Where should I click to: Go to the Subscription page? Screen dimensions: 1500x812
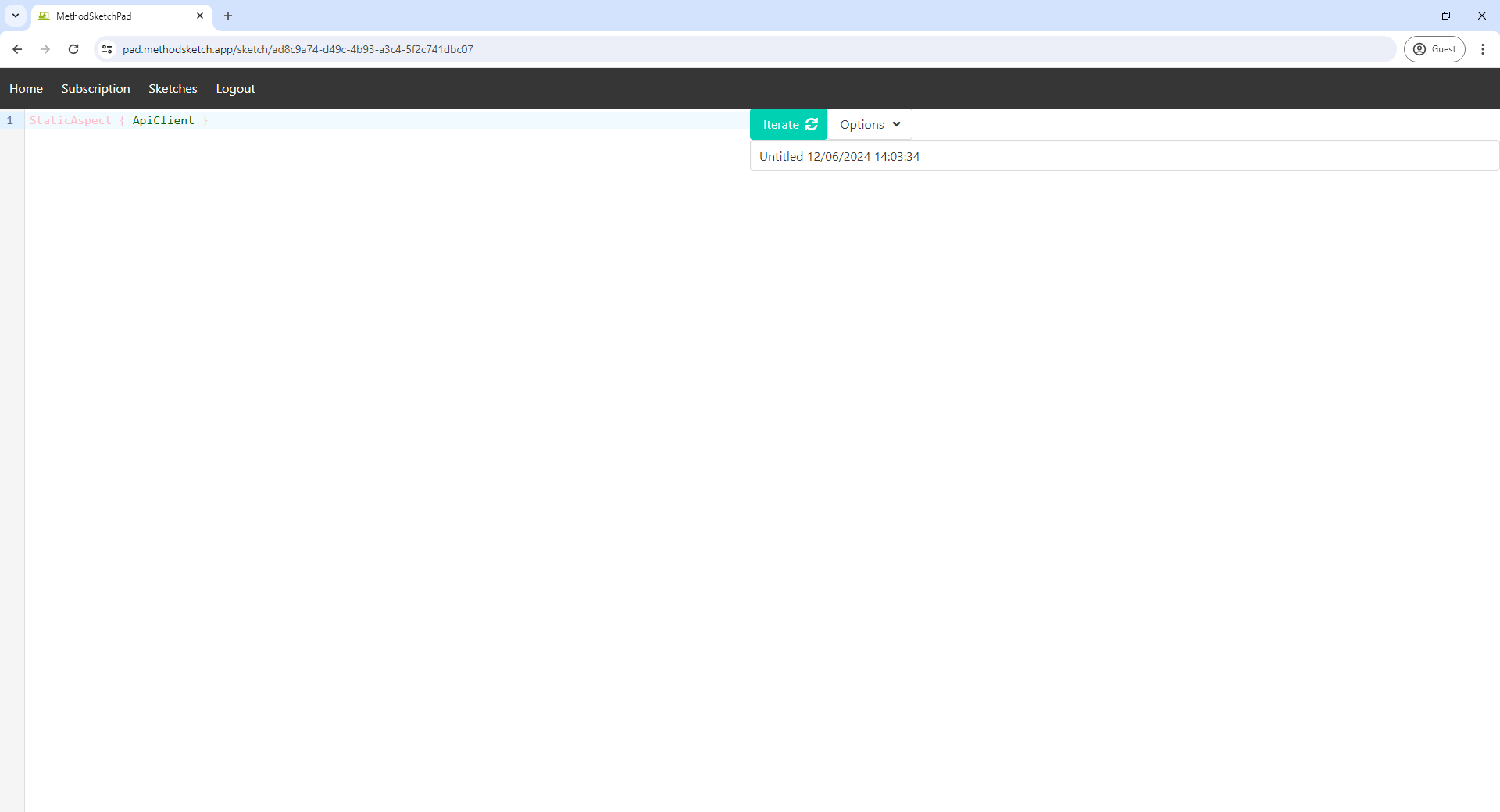click(95, 89)
